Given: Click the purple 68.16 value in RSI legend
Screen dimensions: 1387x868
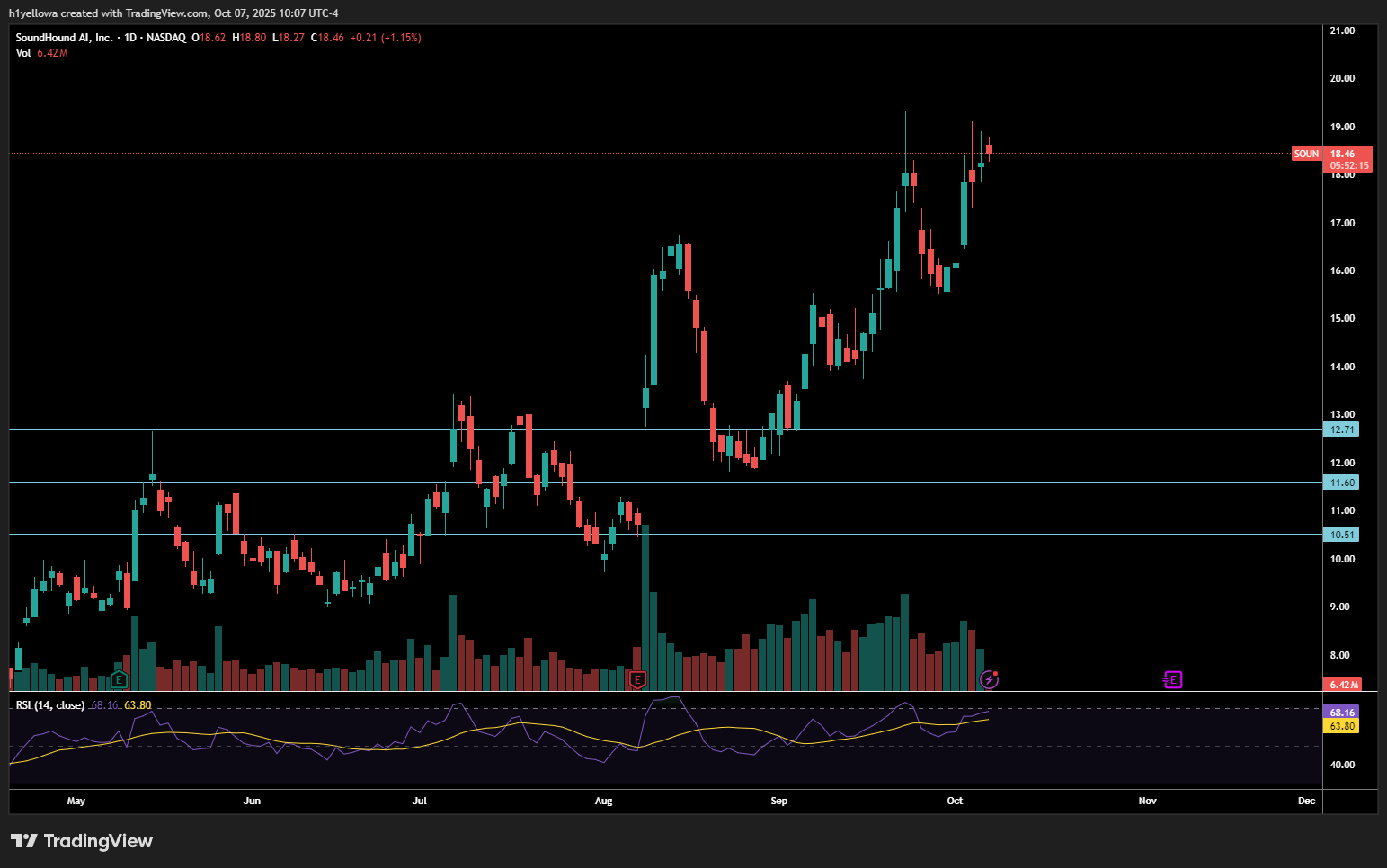Looking at the screenshot, I should [x=104, y=705].
